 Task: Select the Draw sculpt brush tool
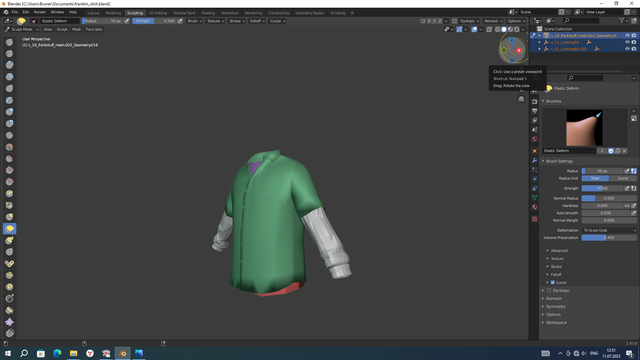pyautogui.click(x=9, y=42)
